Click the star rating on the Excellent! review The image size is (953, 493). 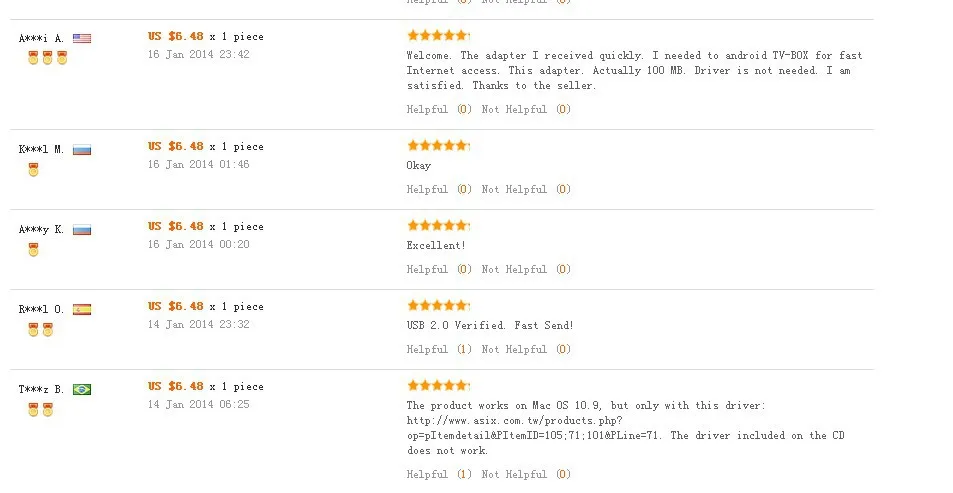[438, 226]
